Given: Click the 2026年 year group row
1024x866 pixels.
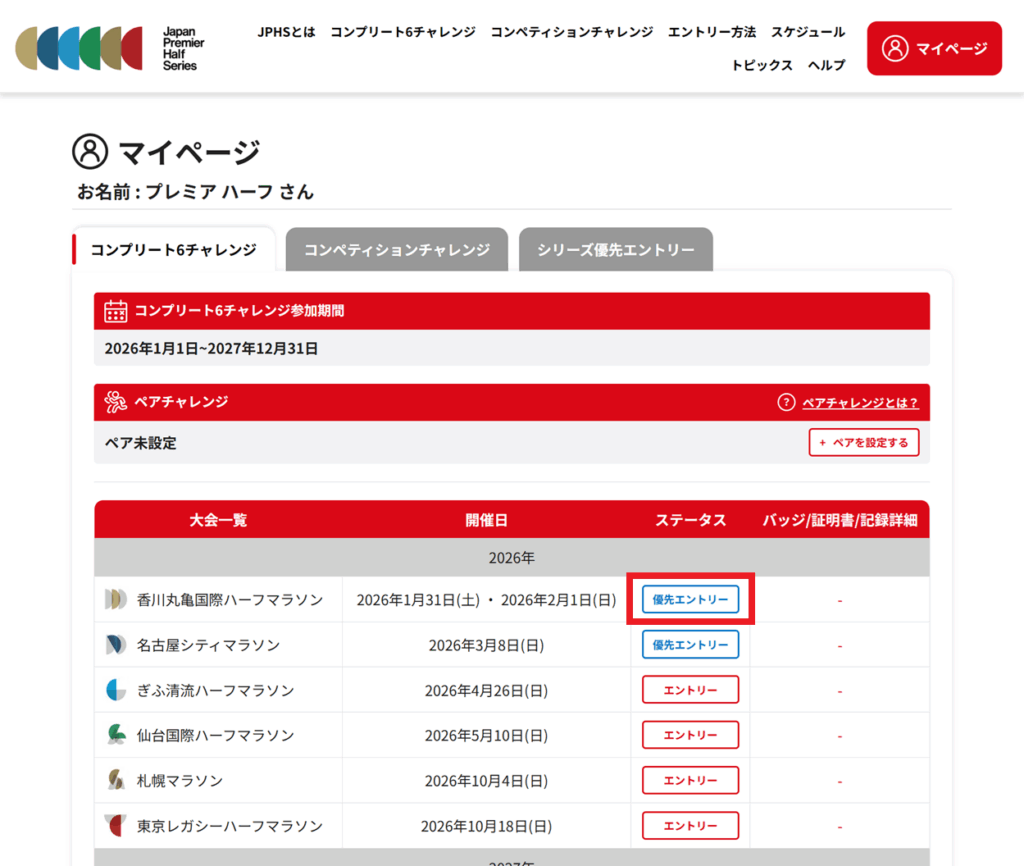Looking at the screenshot, I should point(512,558).
